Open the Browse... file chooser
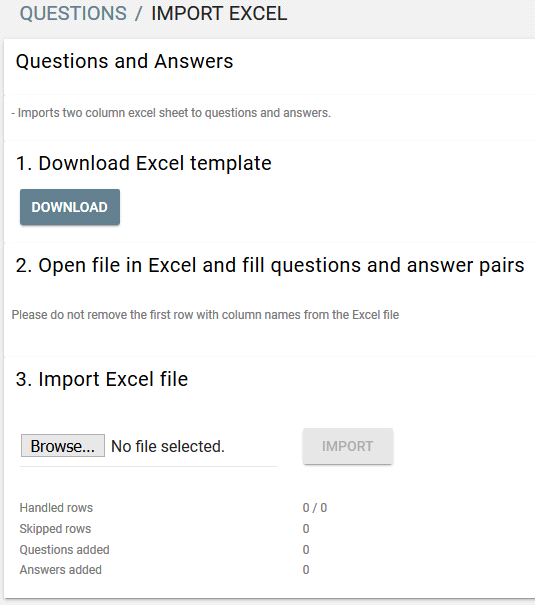This screenshot has height=605, width=535. click(63, 446)
